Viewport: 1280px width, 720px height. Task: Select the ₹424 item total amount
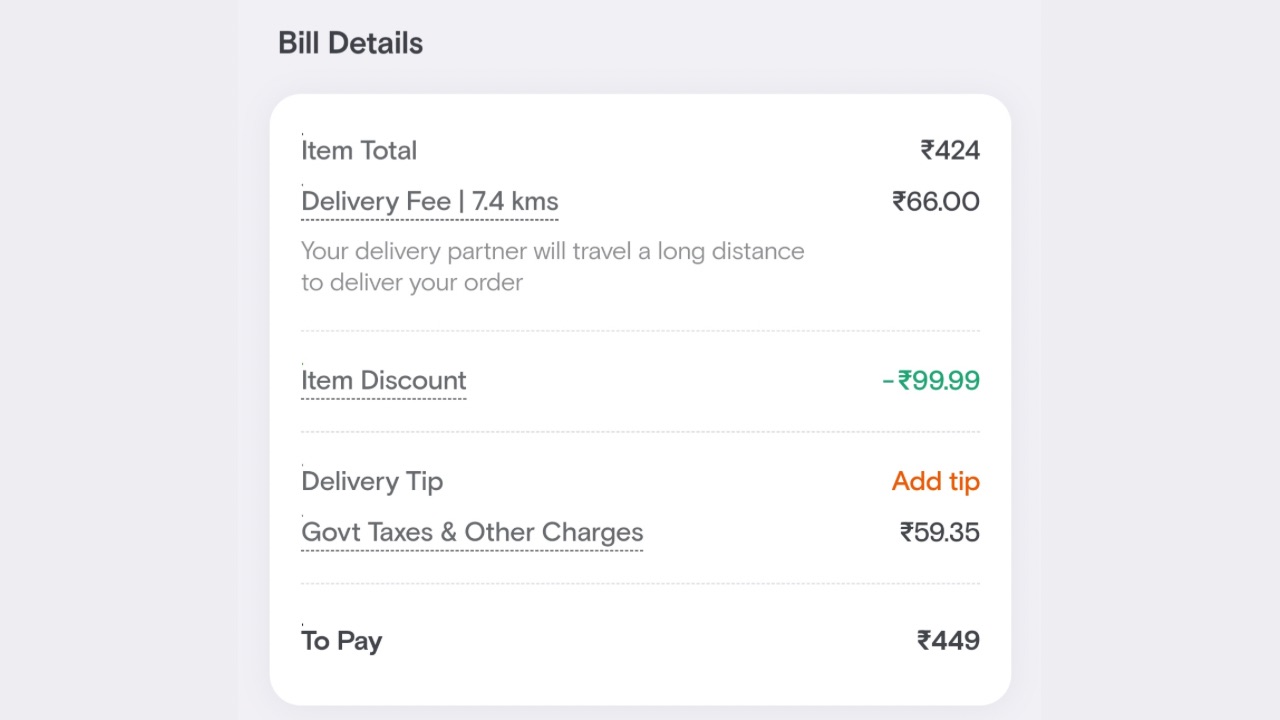950,151
